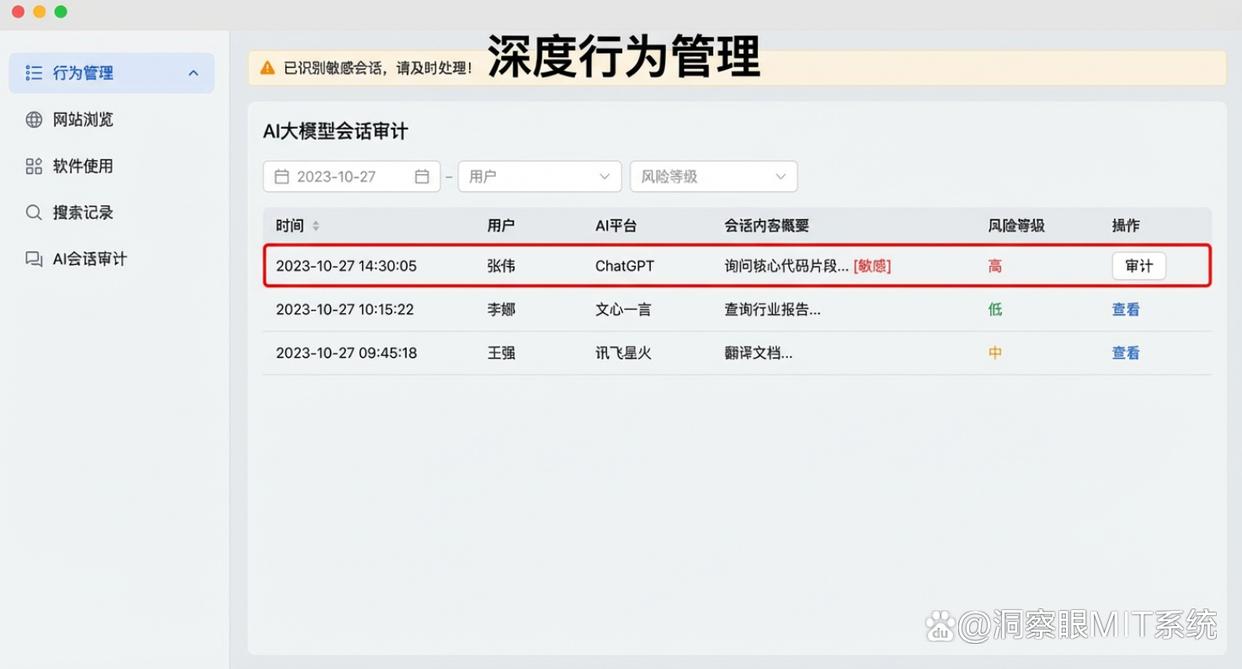Click the grid icon beside 软件使用
Image resolution: width=1242 pixels, height=669 pixels.
pyautogui.click(x=34, y=166)
